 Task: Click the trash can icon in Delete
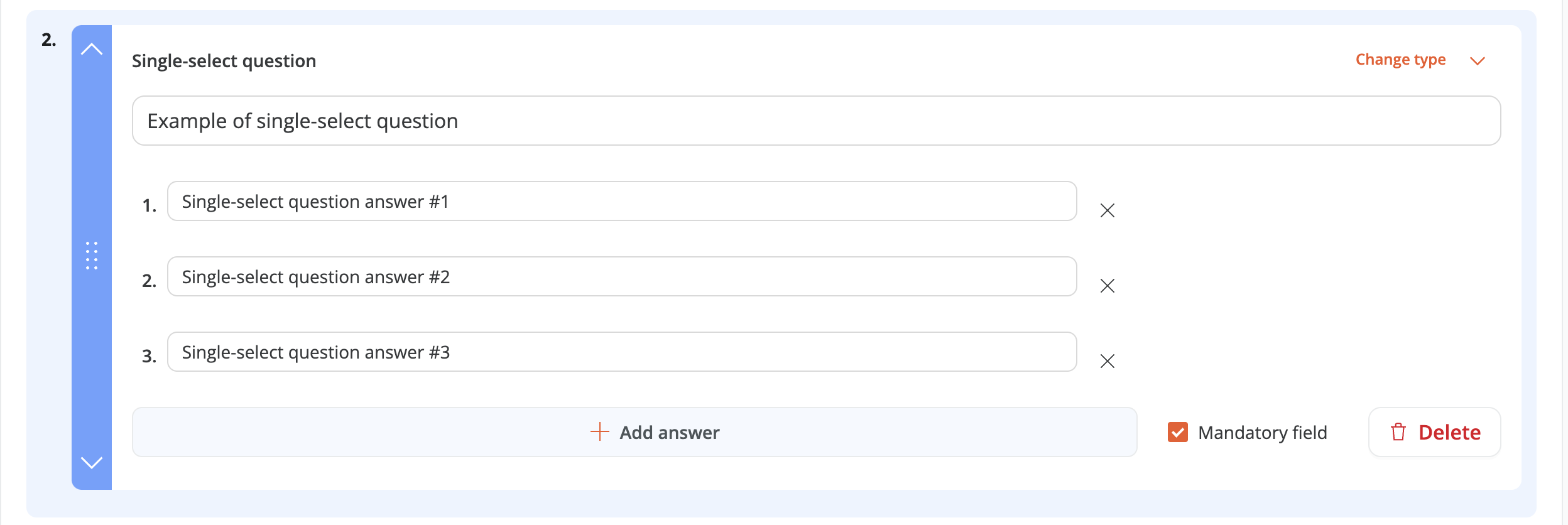pos(1398,432)
